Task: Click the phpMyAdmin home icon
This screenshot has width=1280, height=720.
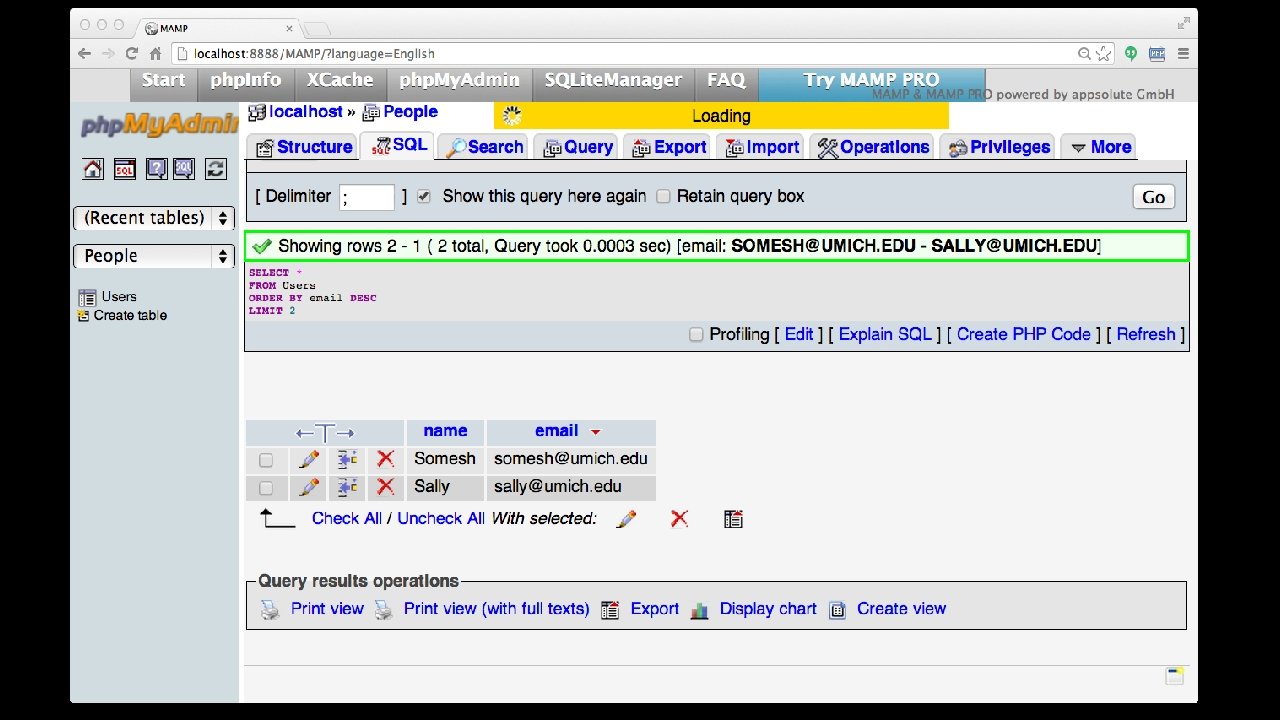Action: click(93, 169)
